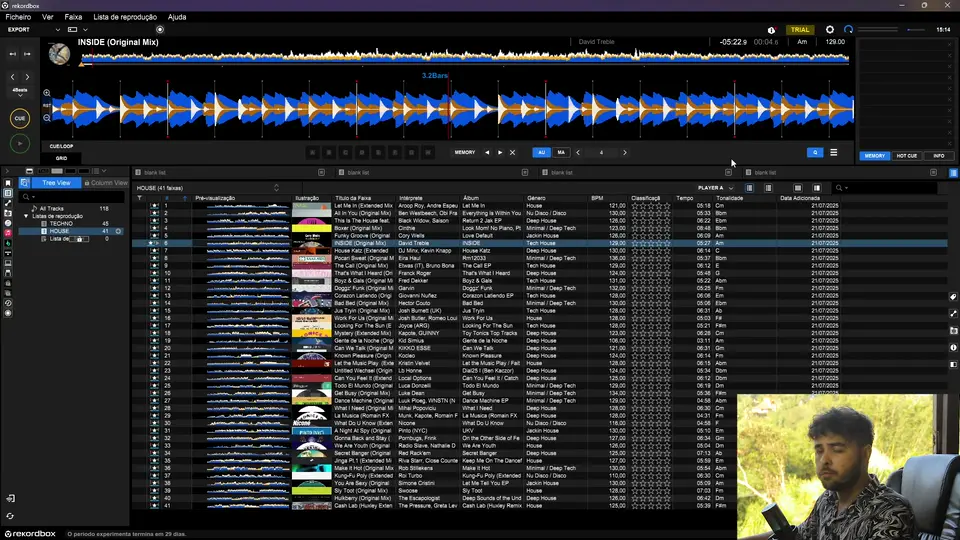960x540 pixels.
Task: Switch to the HOT CUE panel tab
Action: click(907, 156)
